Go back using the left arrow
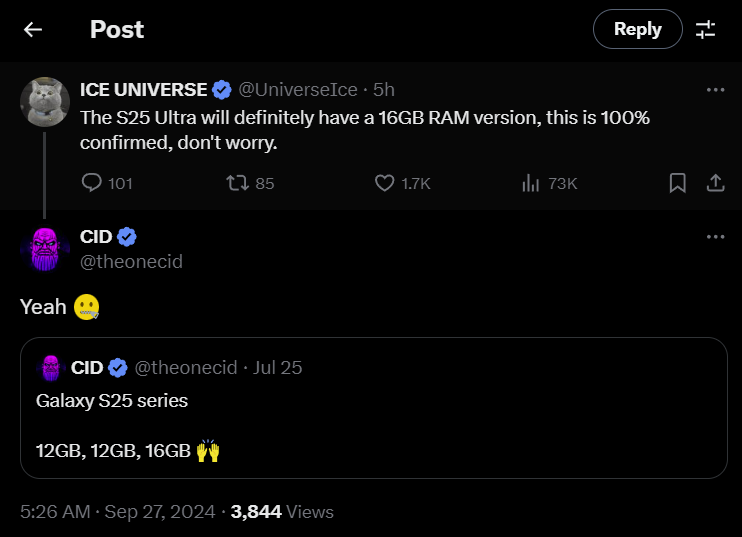Screen dimensions: 742x537 tap(33, 30)
